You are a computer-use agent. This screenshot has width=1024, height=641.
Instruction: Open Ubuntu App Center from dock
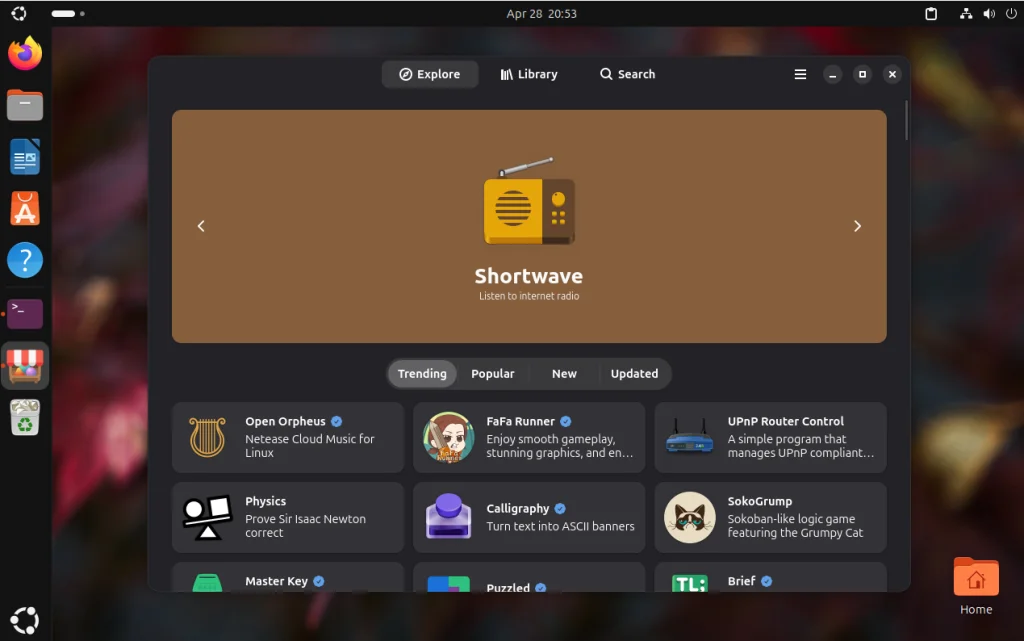[25, 209]
